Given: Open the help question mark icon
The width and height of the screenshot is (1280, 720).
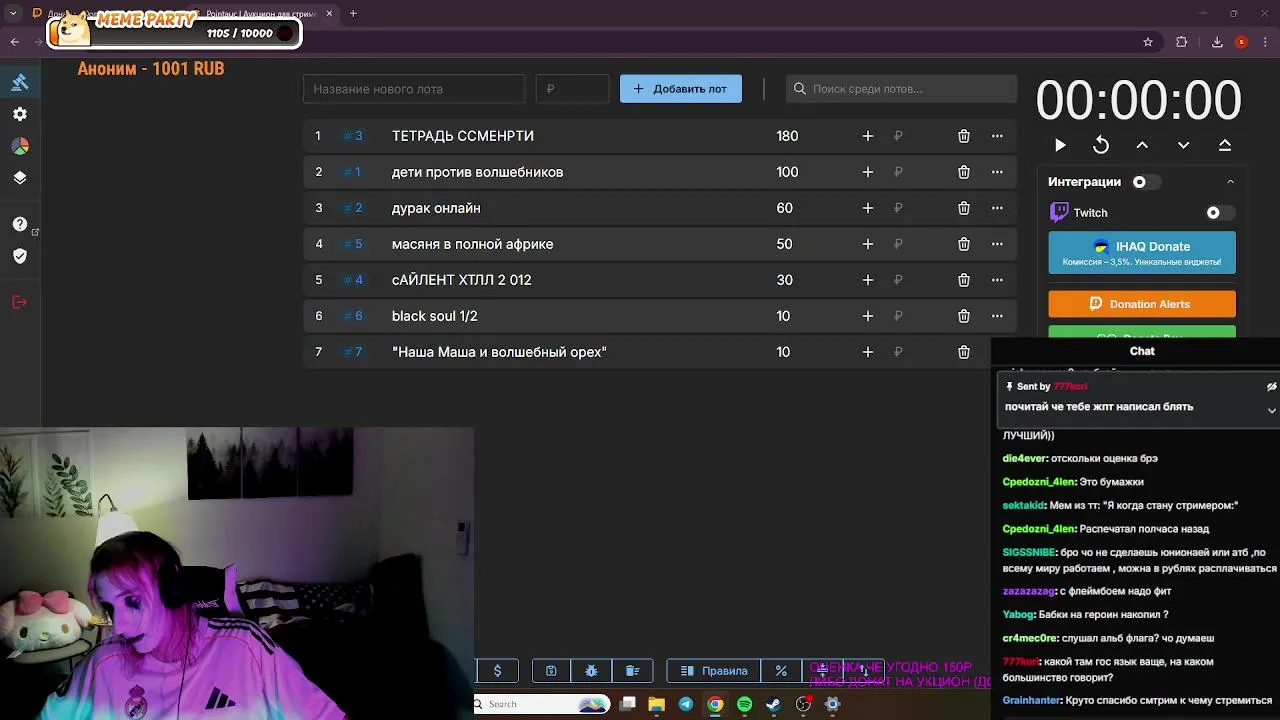Looking at the screenshot, I should click(x=20, y=224).
